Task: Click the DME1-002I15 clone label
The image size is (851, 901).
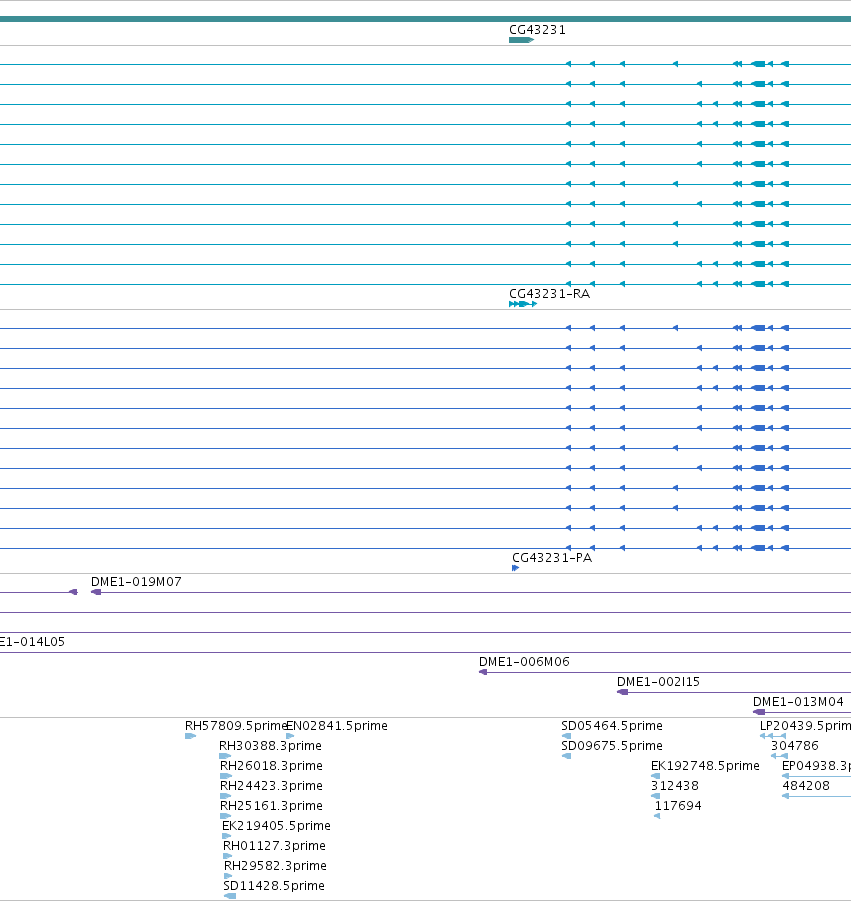Action: tap(658, 682)
